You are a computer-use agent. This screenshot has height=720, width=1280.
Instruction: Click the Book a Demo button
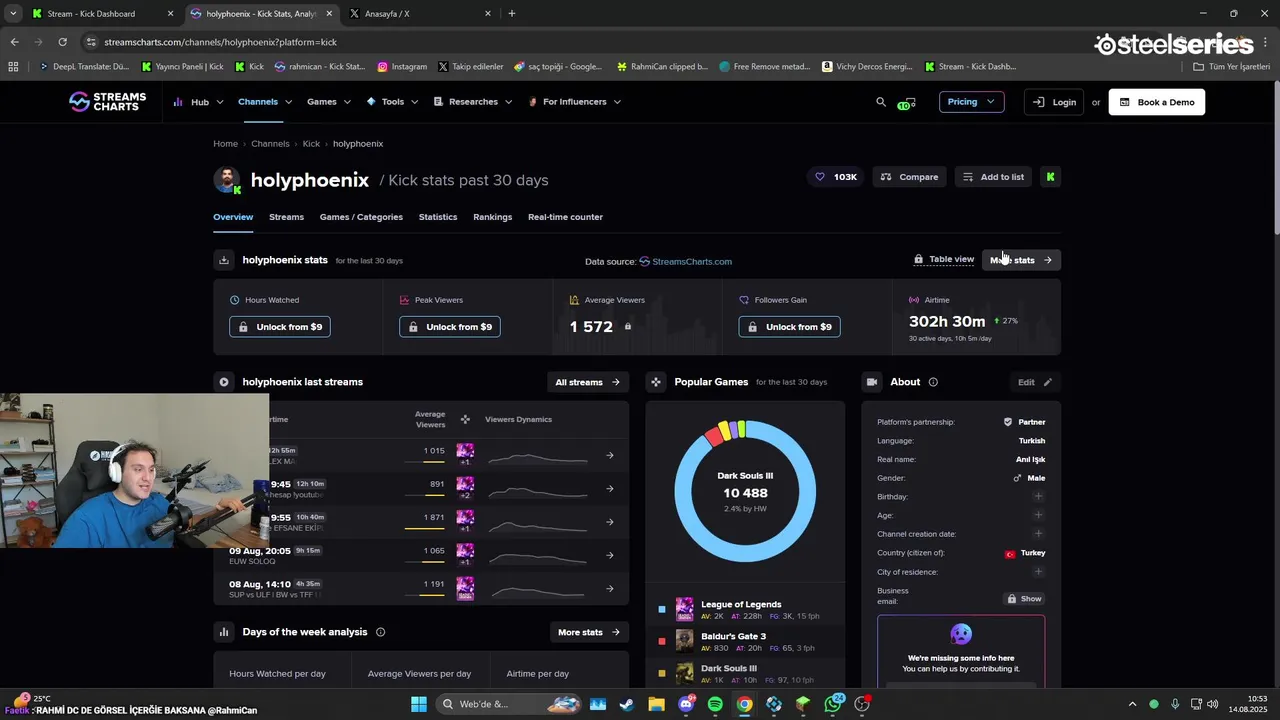1156,102
